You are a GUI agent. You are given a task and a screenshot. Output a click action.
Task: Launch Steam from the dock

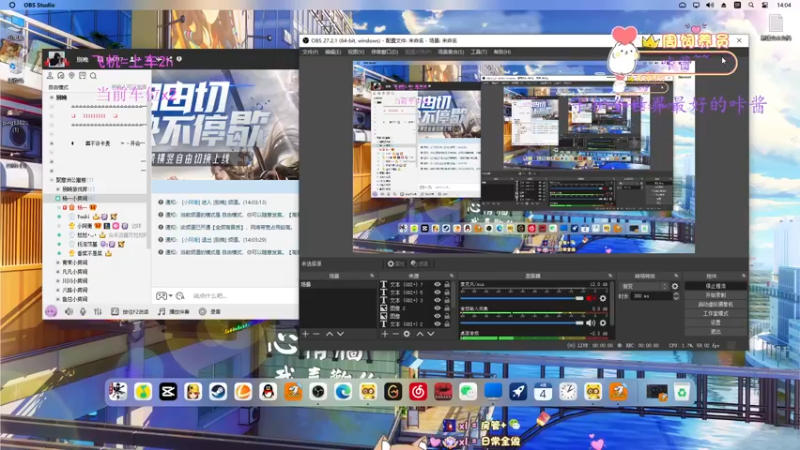pyautogui.click(x=218, y=391)
